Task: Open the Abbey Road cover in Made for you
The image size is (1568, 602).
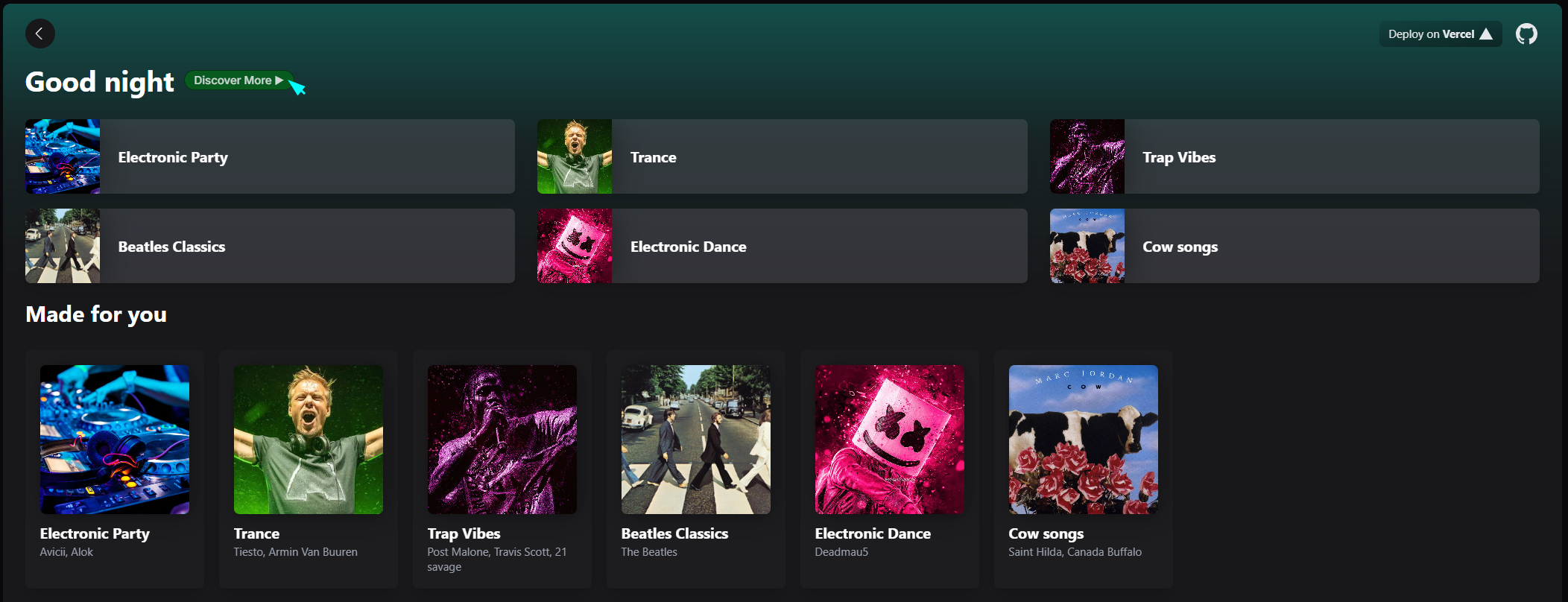Action: pos(696,440)
